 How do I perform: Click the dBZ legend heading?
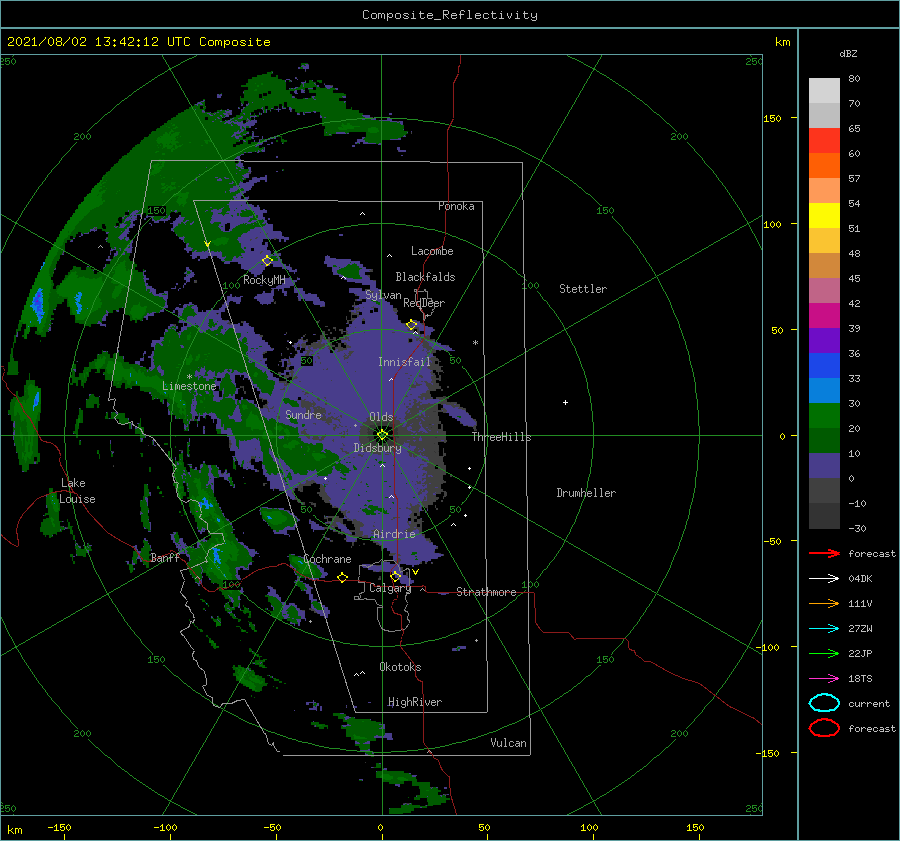848,54
